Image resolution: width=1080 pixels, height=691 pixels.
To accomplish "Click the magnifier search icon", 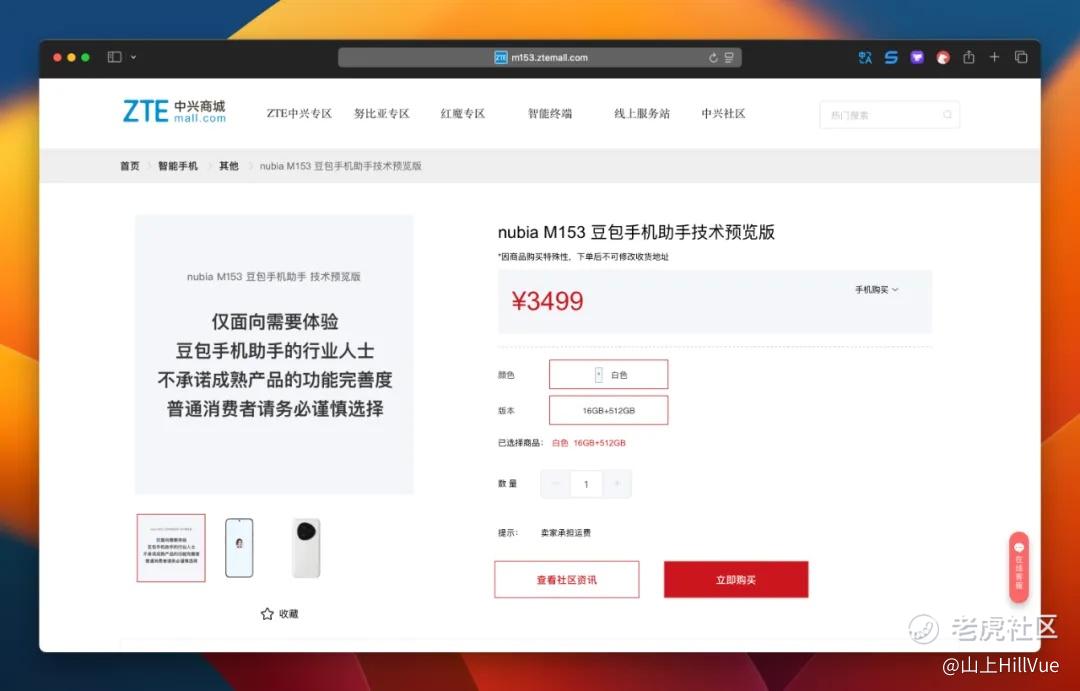I will pyautogui.click(x=947, y=115).
